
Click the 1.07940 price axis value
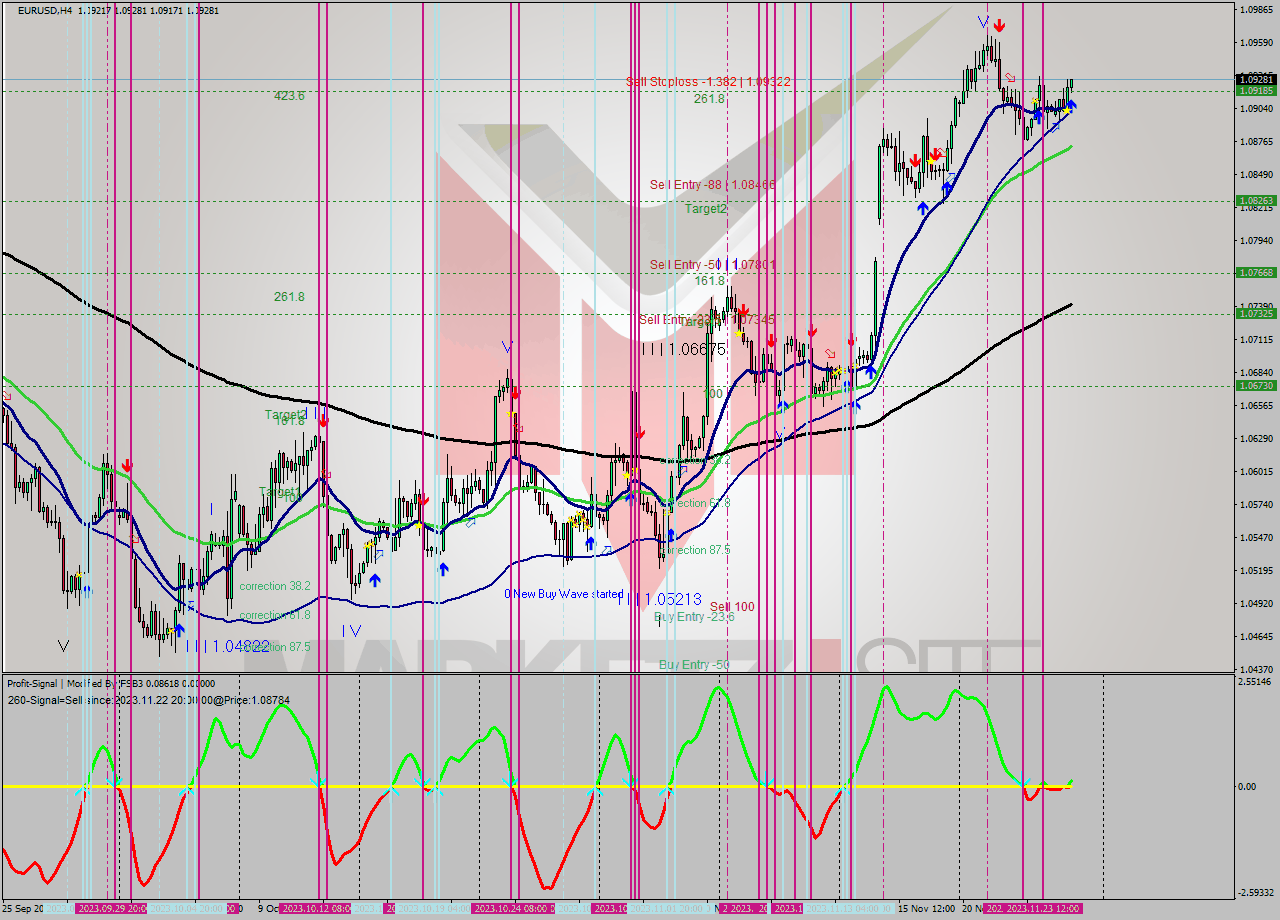(1256, 241)
